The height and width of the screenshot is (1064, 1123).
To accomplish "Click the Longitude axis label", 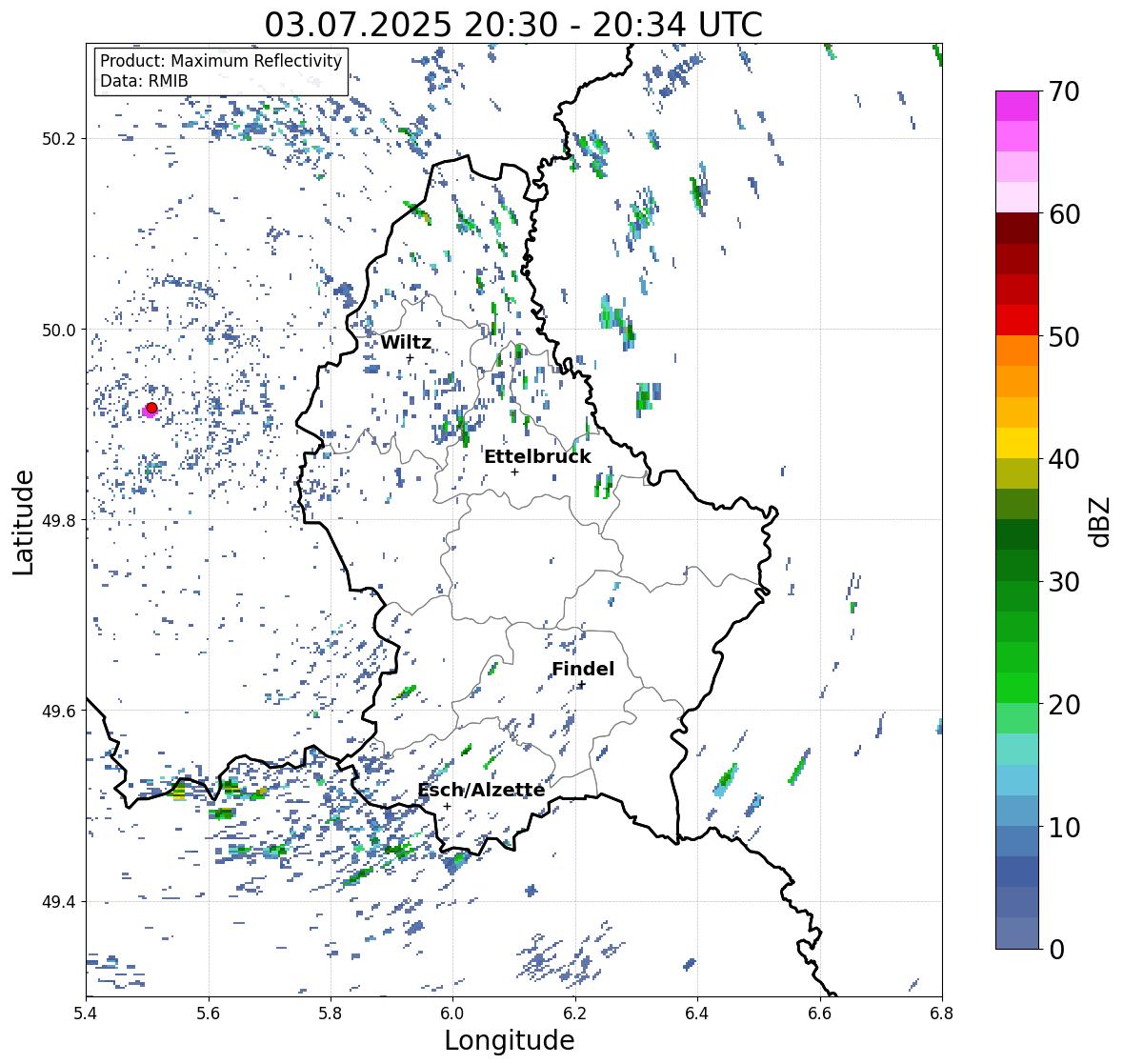I will point(510,1039).
